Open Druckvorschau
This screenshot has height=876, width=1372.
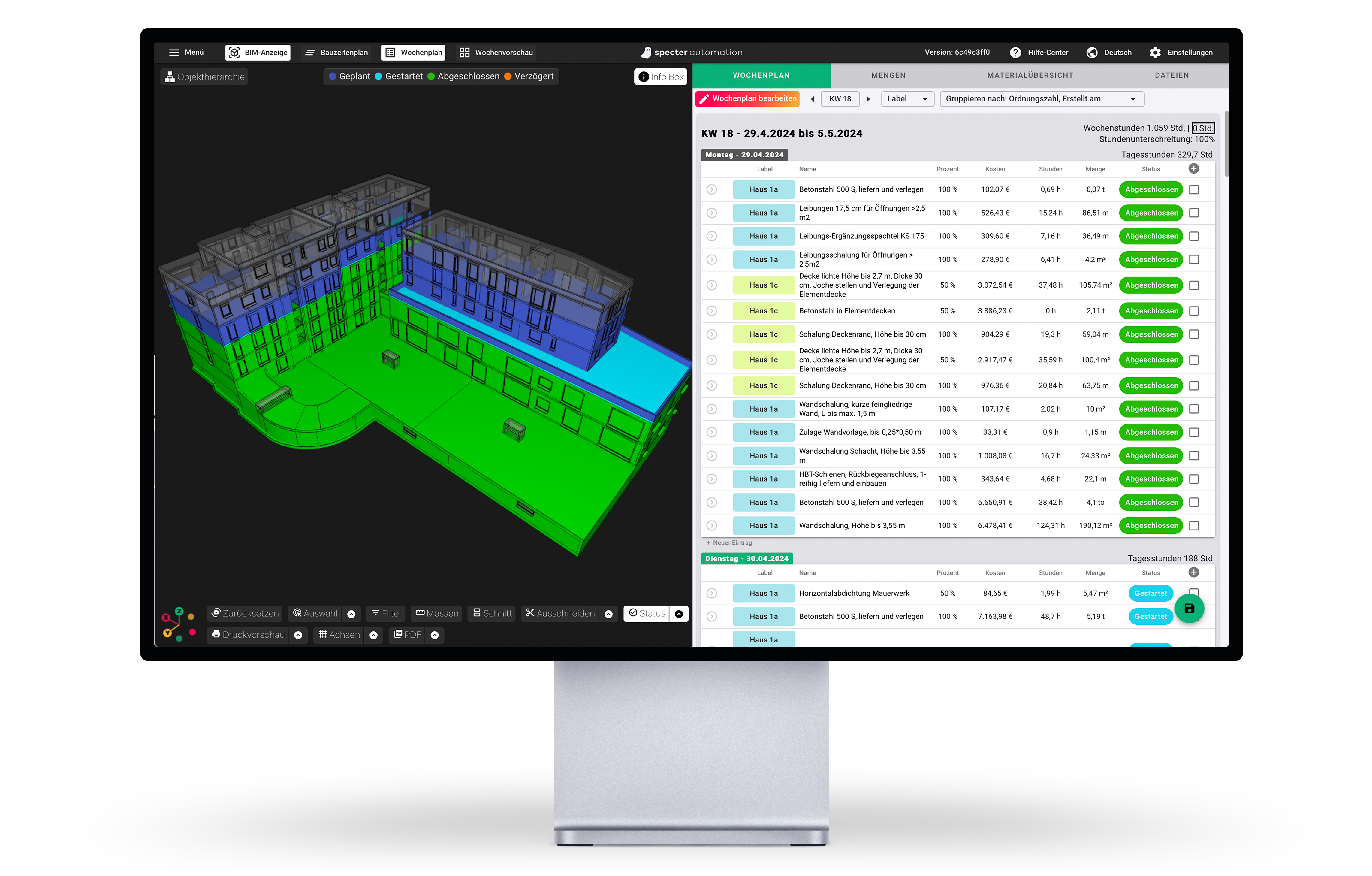pos(248,636)
